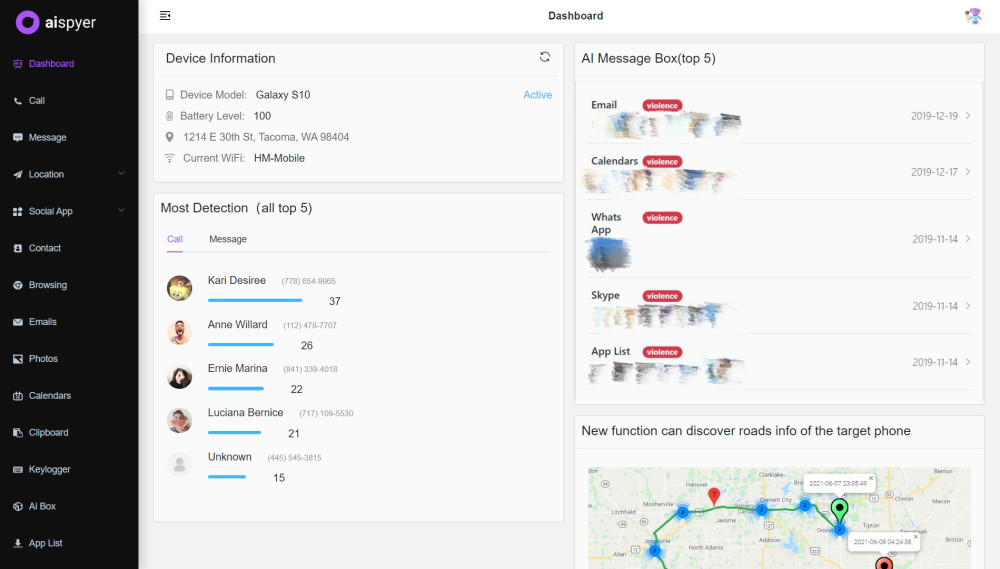Click Anne Willard's call count bar
Screen dimensions: 1000x569
(x=240, y=344)
